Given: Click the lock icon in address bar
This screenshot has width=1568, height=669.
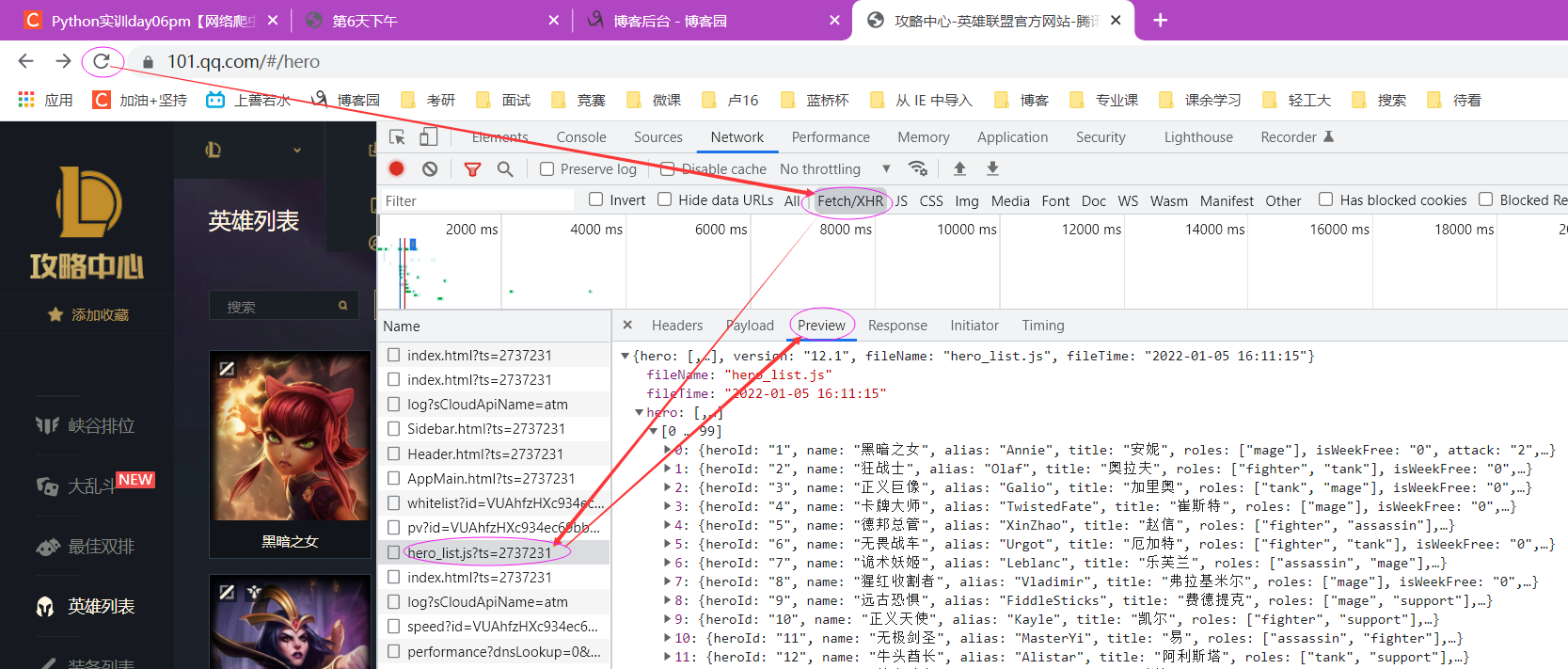Looking at the screenshot, I should coord(147,61).
